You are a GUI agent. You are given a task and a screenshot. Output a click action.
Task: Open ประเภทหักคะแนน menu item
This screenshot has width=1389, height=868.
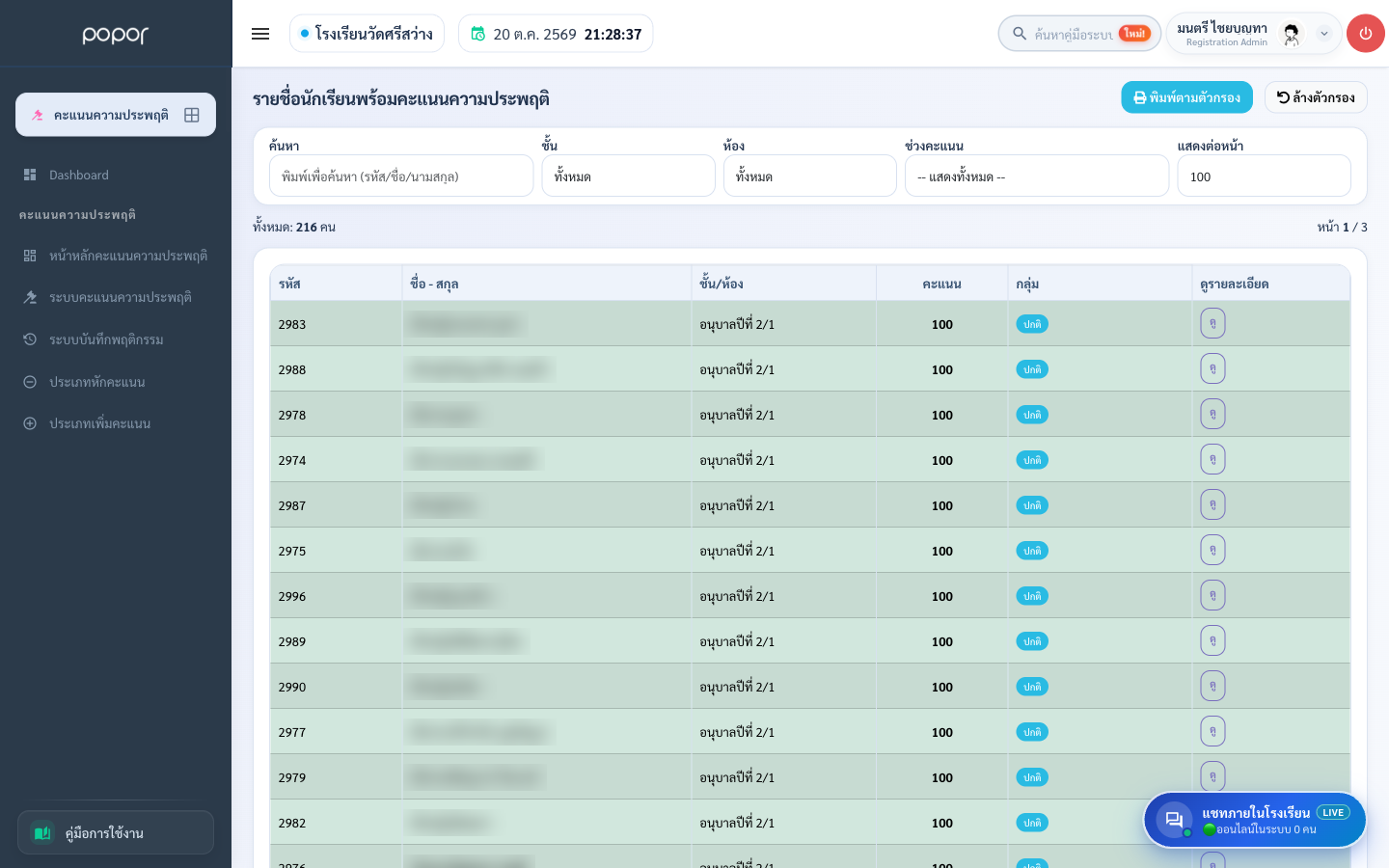coord(116,382)
